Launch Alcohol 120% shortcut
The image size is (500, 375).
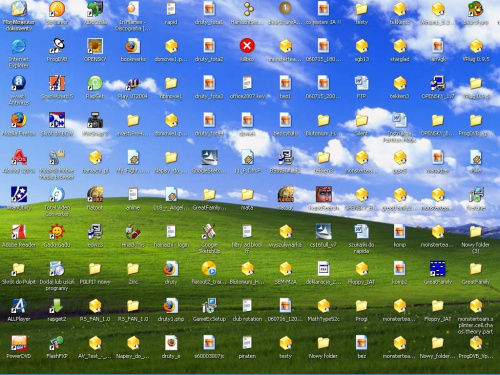(x=19, y=157)
